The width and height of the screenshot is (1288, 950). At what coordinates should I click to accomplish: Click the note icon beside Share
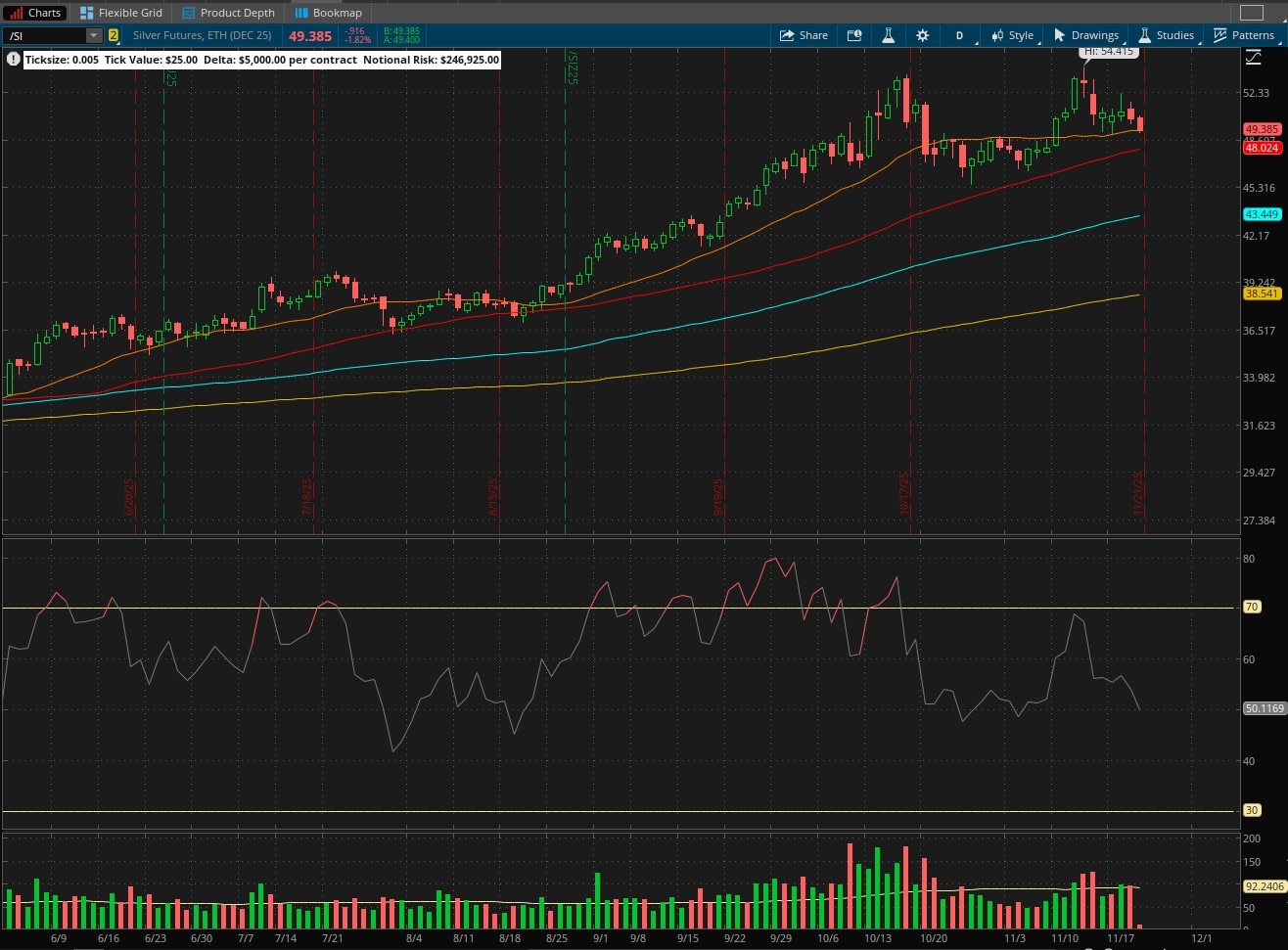click(x=853, y=35)
